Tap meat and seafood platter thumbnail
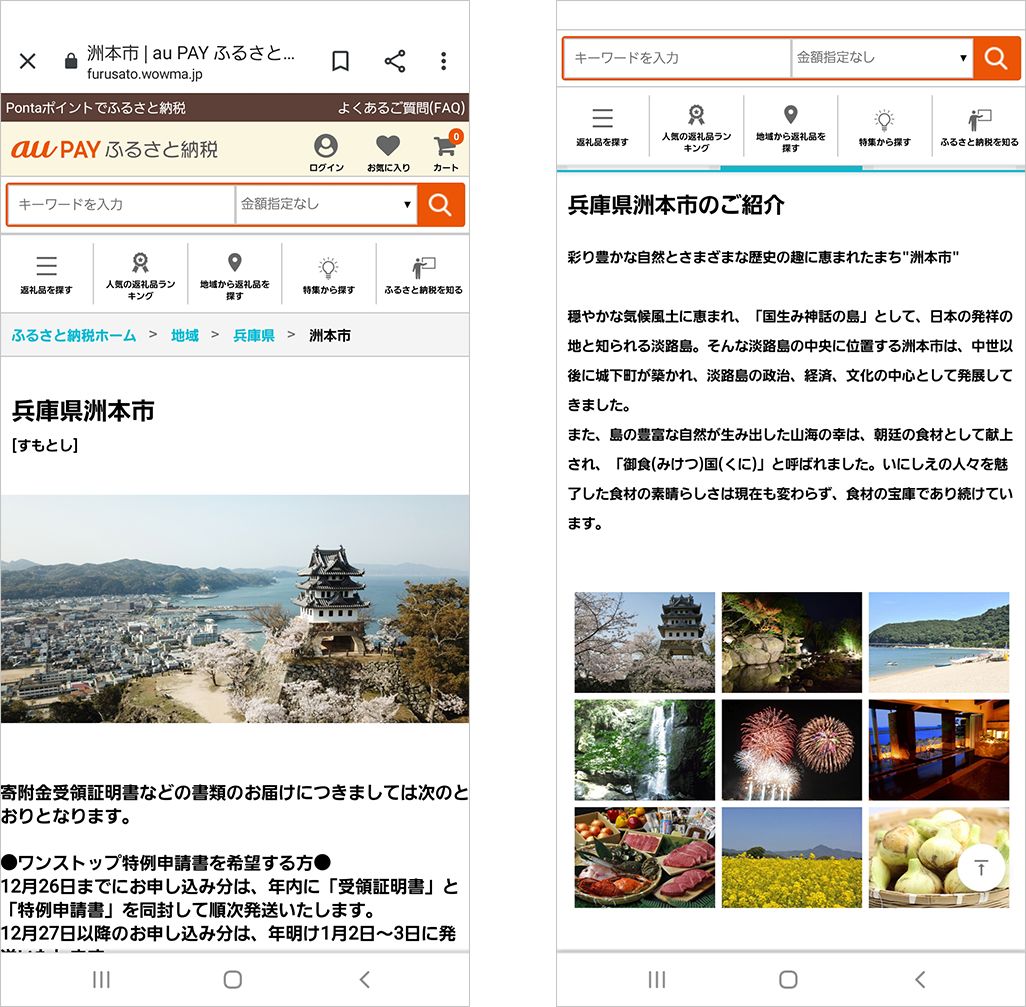This screenshot has height=1007, width=1026. (x=645, y=857)
